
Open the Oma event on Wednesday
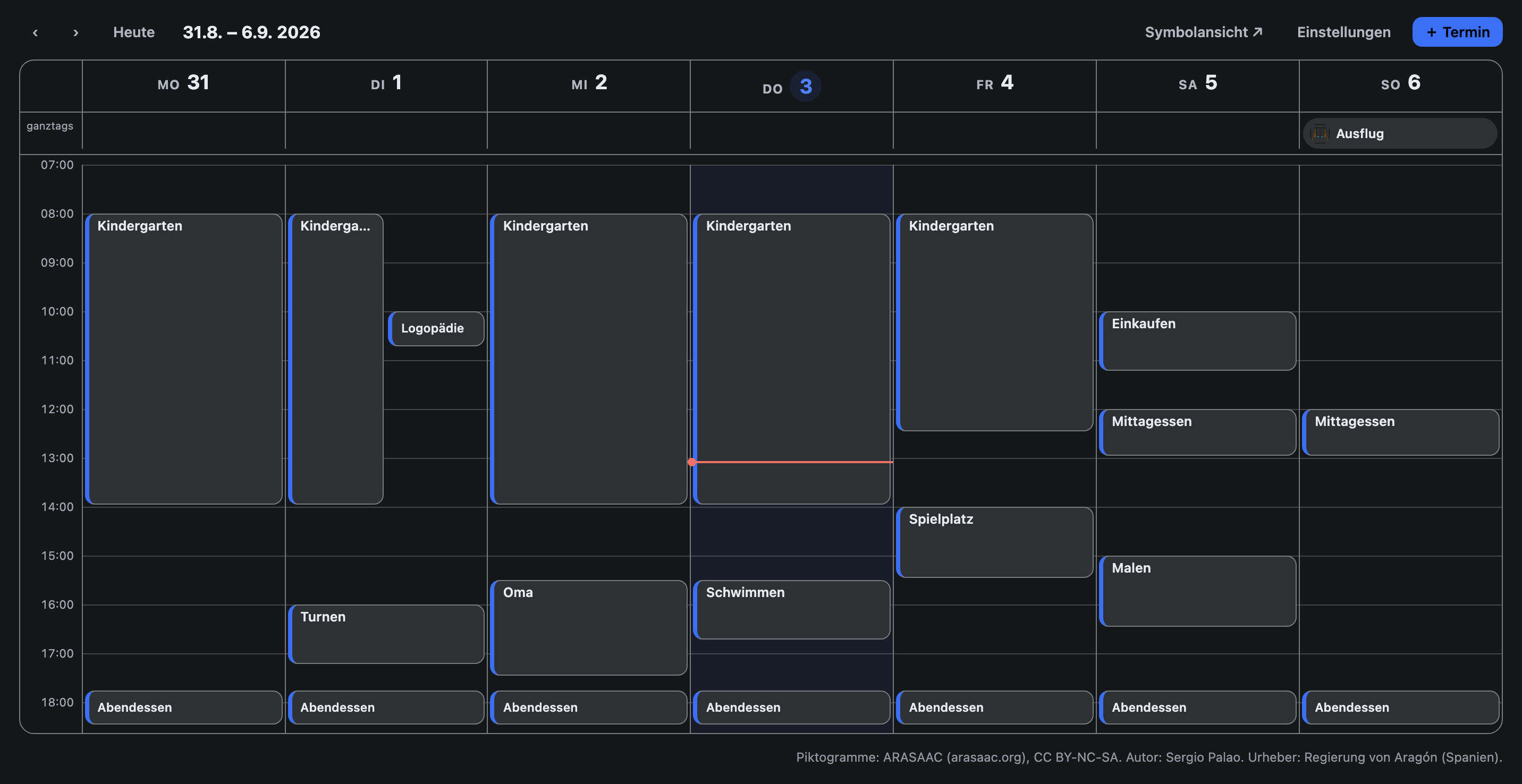point(588,627)
